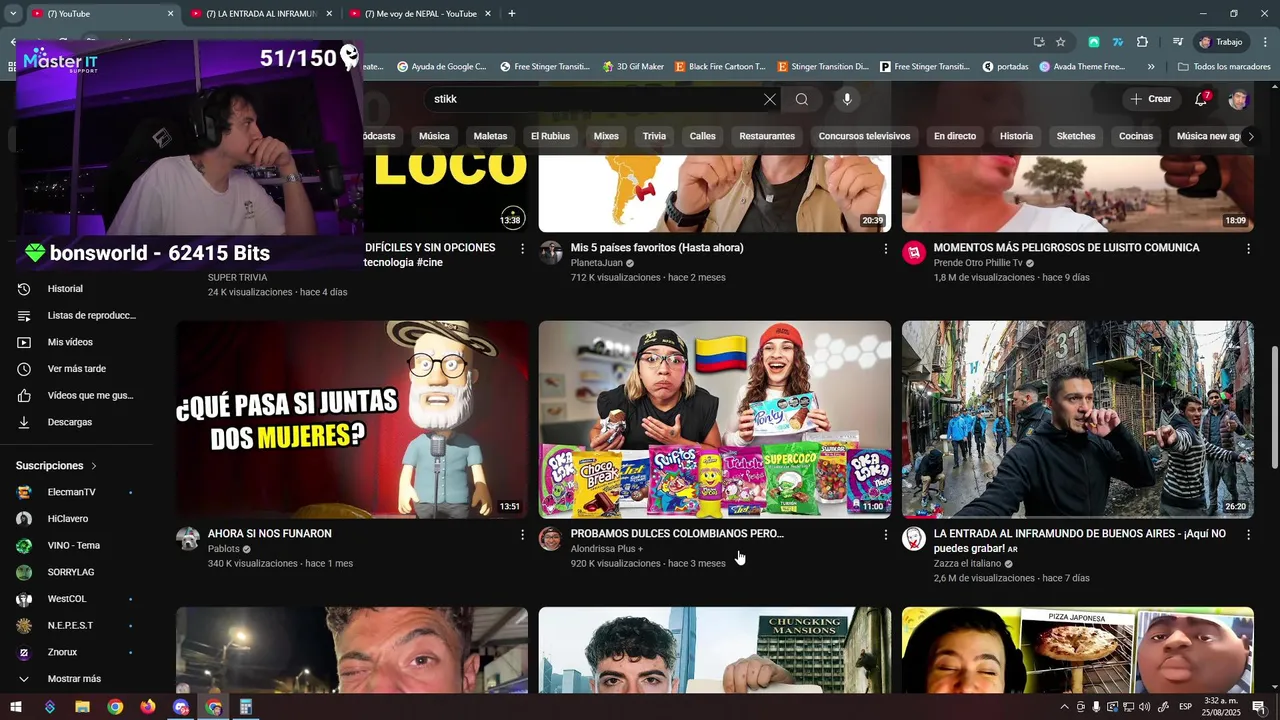Open options menu for 'MOMENTOS MÁS PELIGROSOS'
Viewport: 1280px width, 720px height.
click(x=1248, y=248)
